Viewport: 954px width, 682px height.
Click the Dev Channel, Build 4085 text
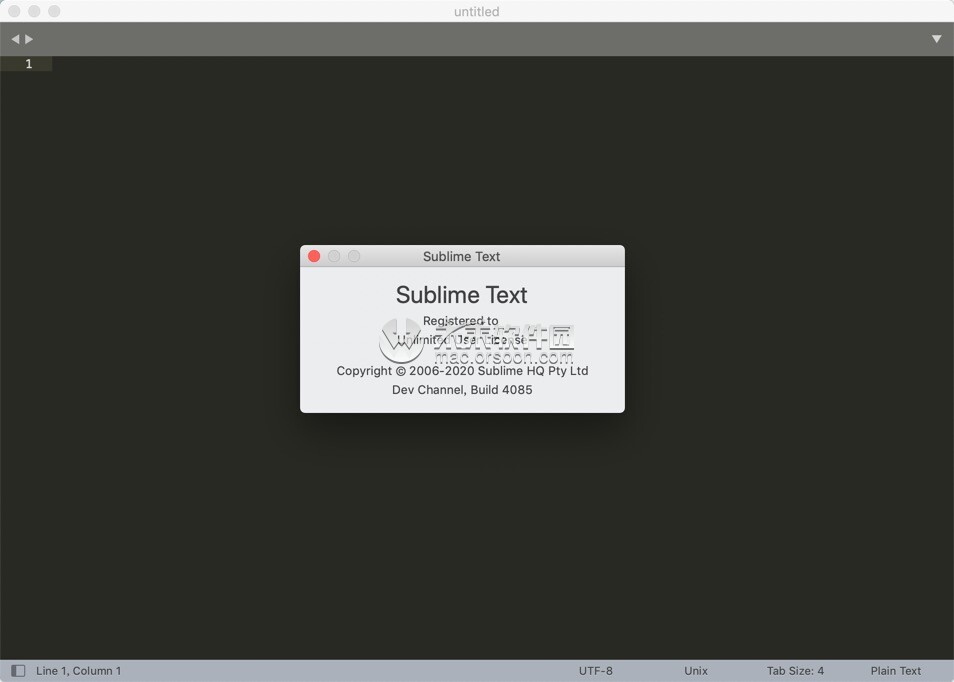[462, 389]
